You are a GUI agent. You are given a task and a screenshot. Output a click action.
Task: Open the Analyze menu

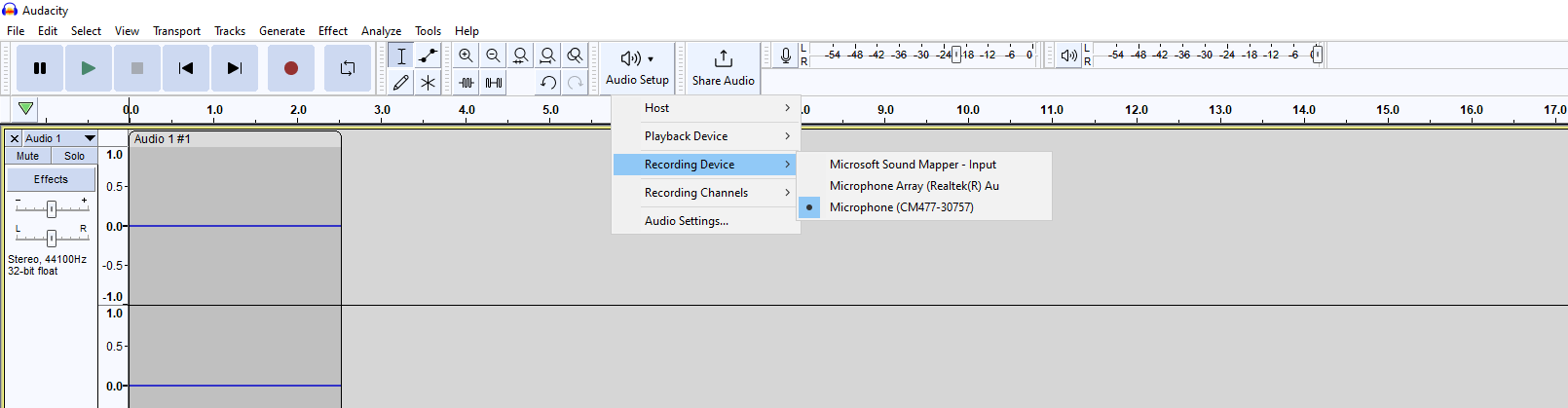tap(382, 30)
